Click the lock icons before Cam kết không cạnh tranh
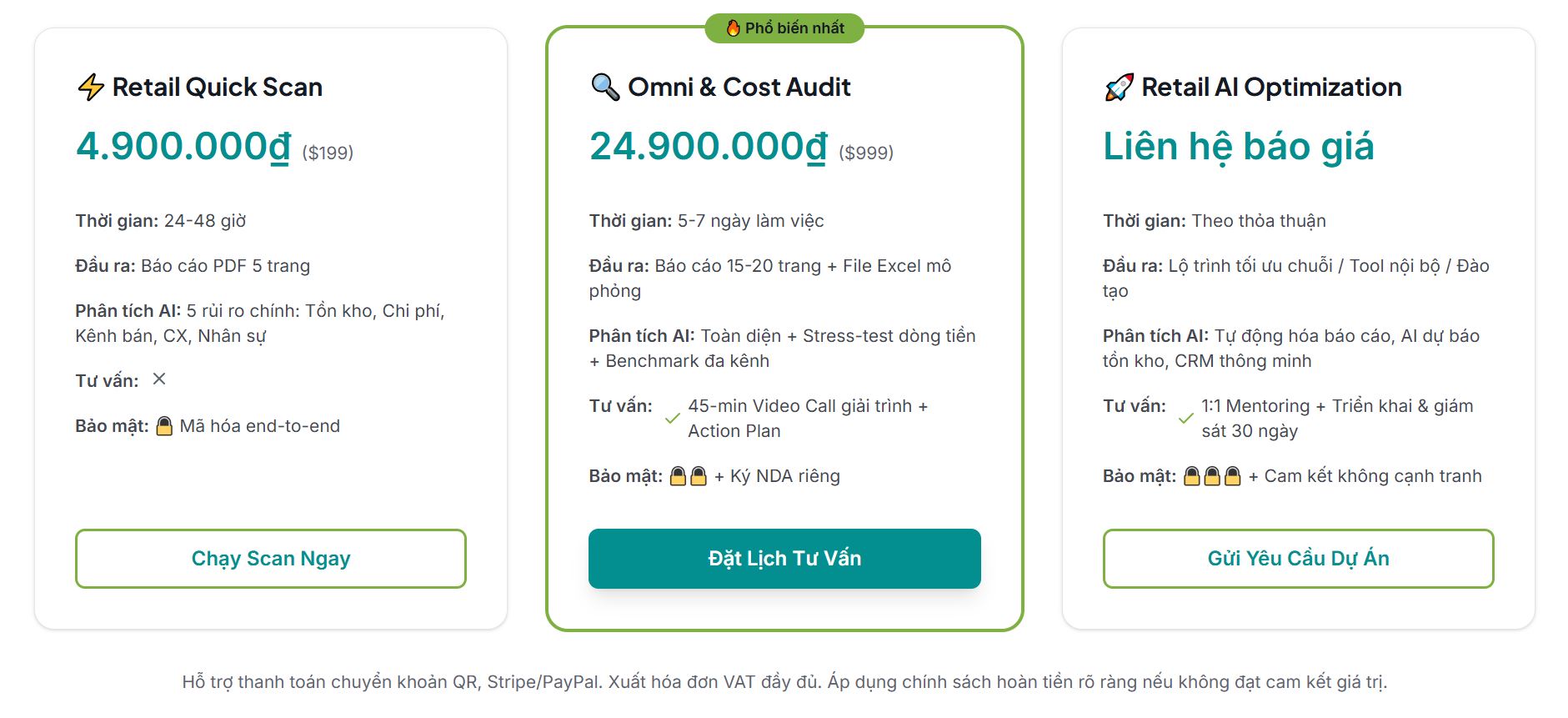The width and height of the screenshot is (1568, 718). tap(1212, 476)
